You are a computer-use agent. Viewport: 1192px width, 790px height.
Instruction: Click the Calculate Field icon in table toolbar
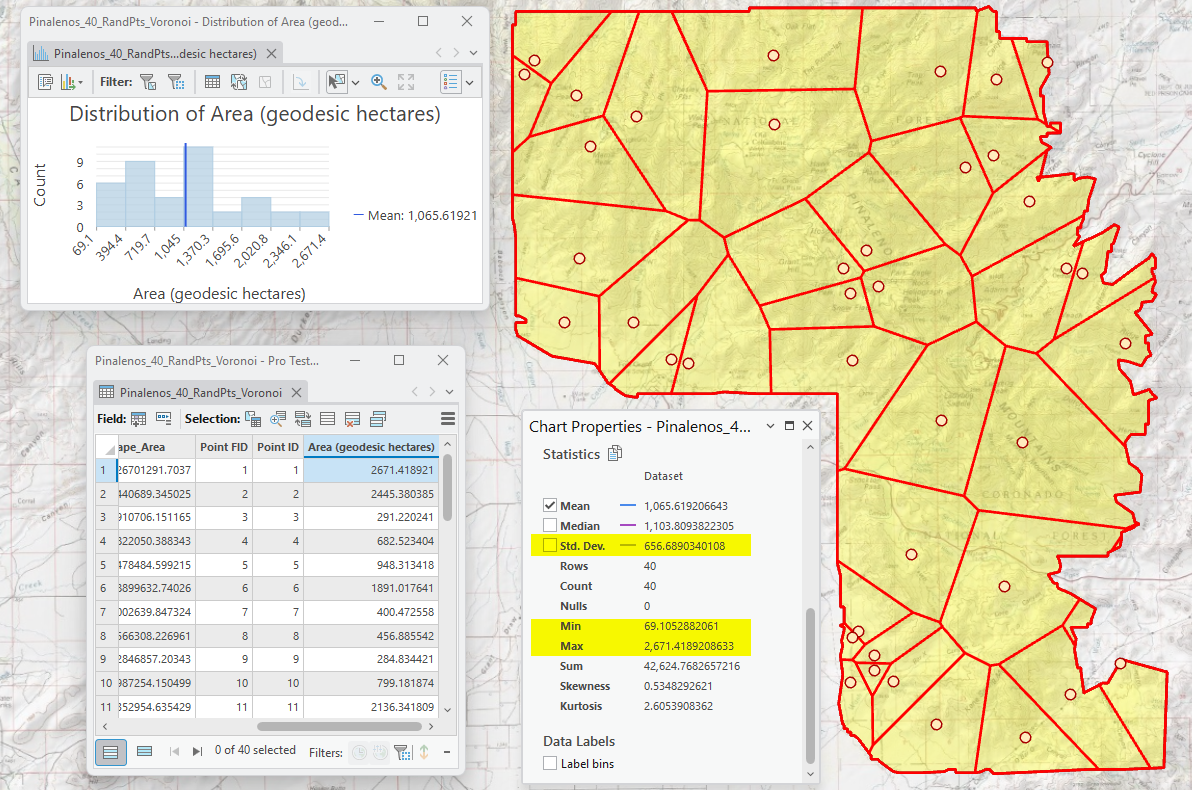tap(163, 419)
